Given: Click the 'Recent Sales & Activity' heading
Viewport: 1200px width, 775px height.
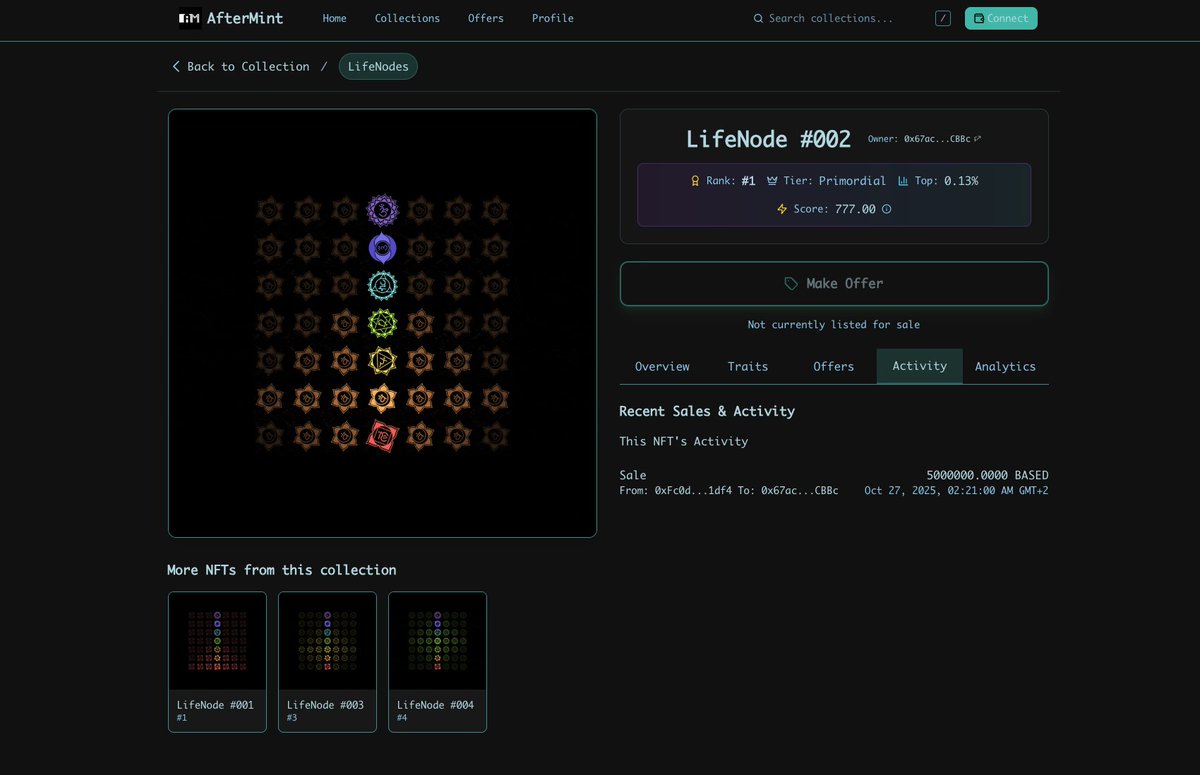Looking at the screenshot, I should [x=707, y=411].
